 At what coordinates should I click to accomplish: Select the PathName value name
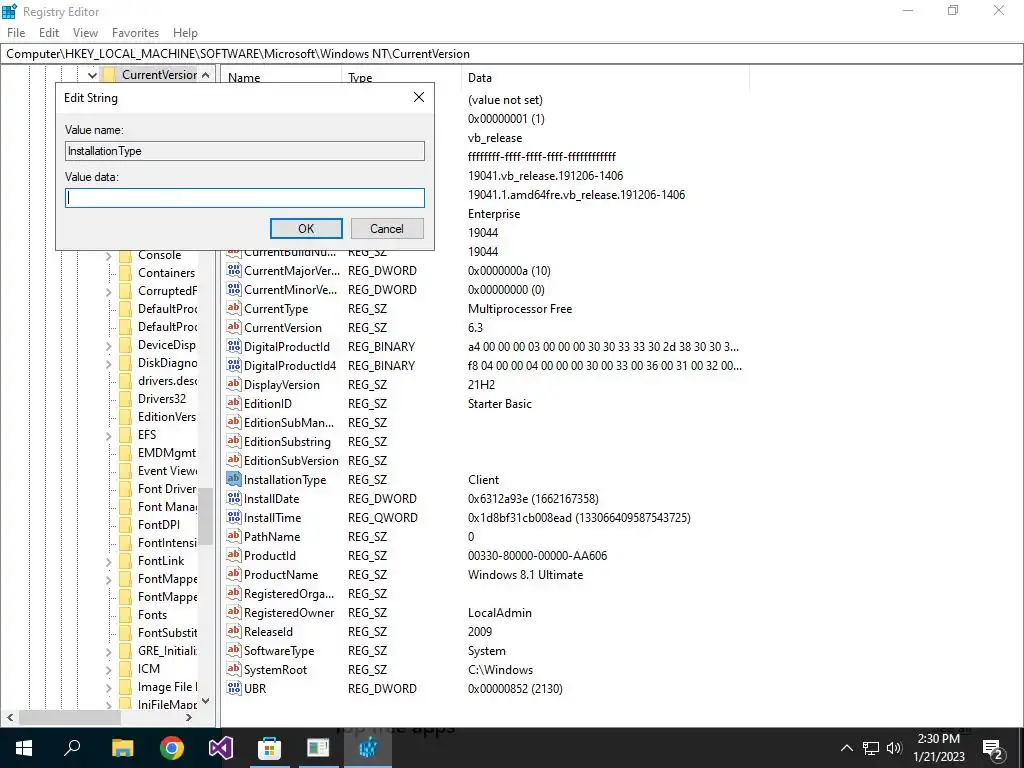point(272,536)
